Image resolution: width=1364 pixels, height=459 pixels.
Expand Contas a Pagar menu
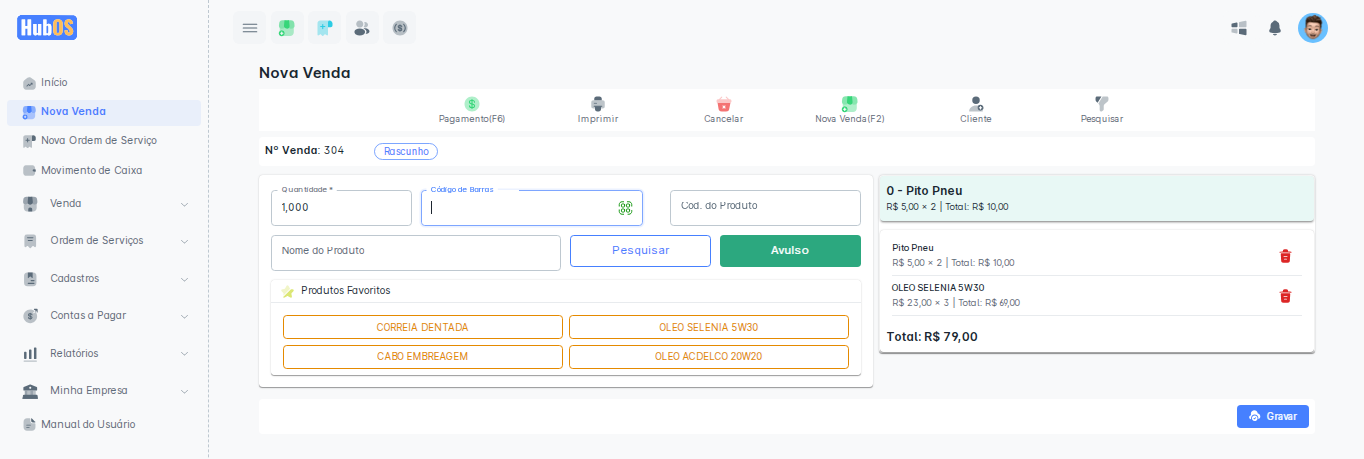(104, 316)
